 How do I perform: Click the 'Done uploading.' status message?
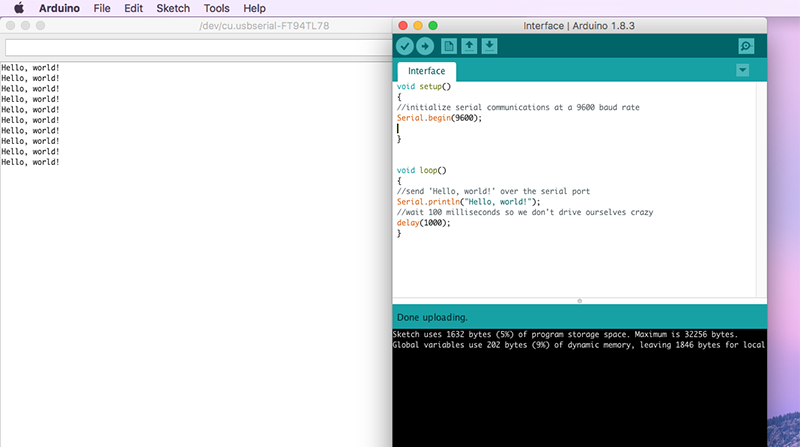point(432,317)
